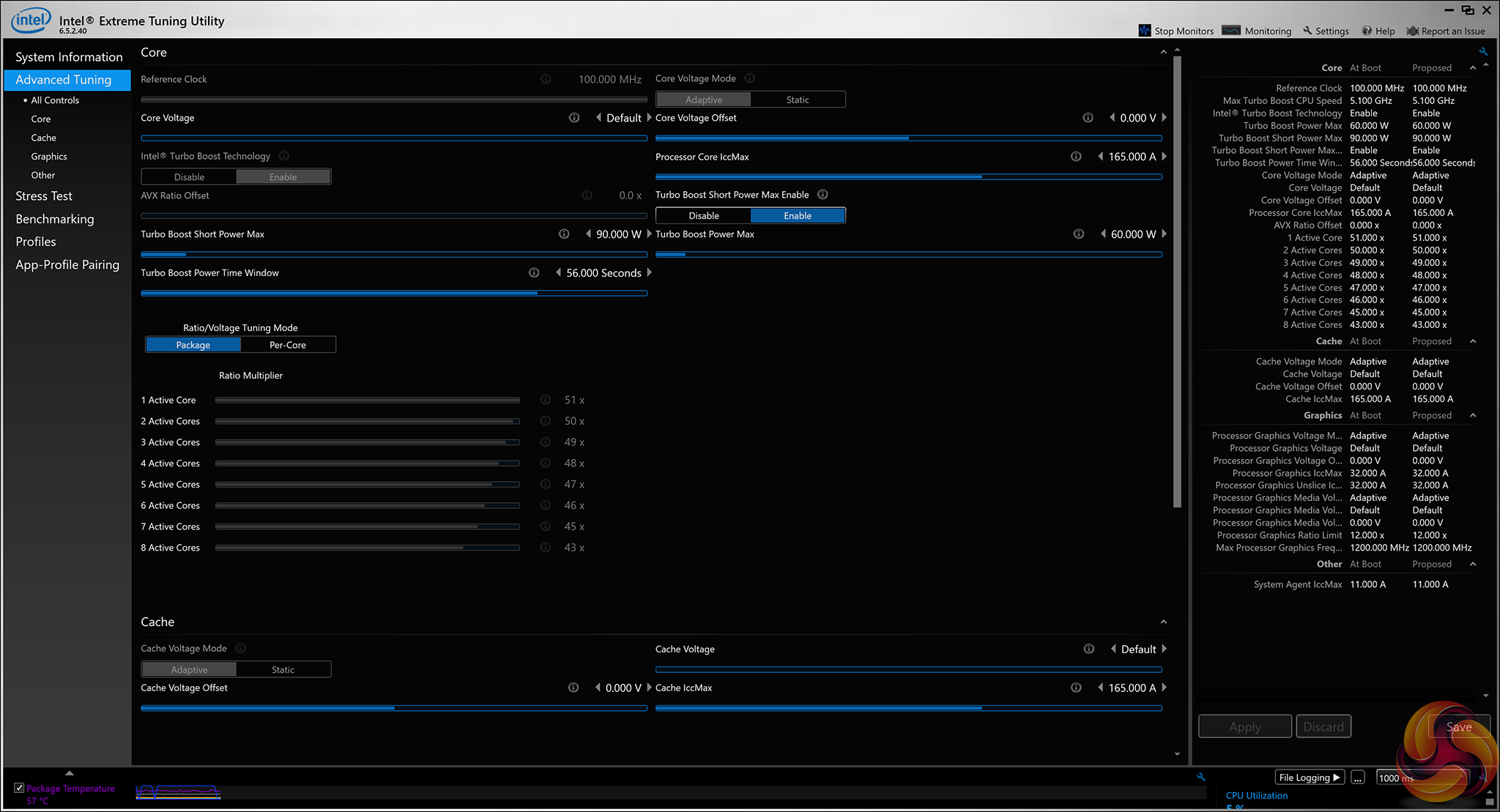
Task: Open the File Logging dropdown
Action: point(1309,778)
